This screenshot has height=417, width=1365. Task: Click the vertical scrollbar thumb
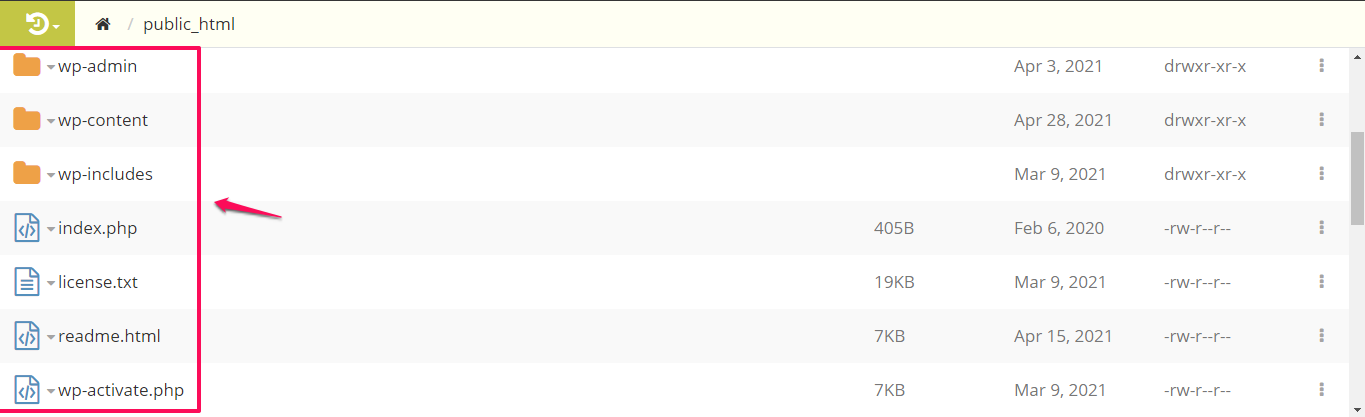point(1357,178)
